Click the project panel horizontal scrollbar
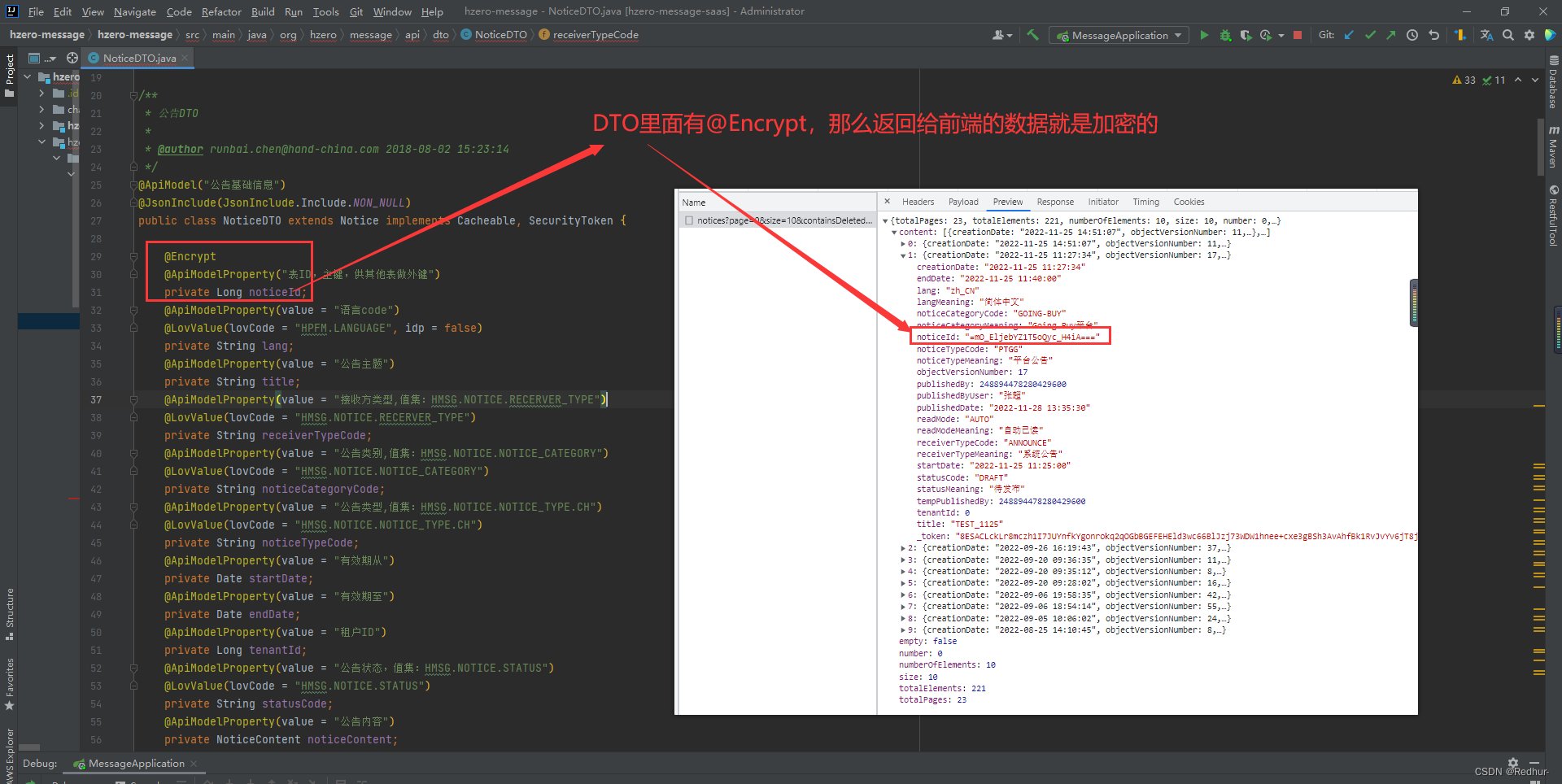1562x784 pixels. (29, 747)
